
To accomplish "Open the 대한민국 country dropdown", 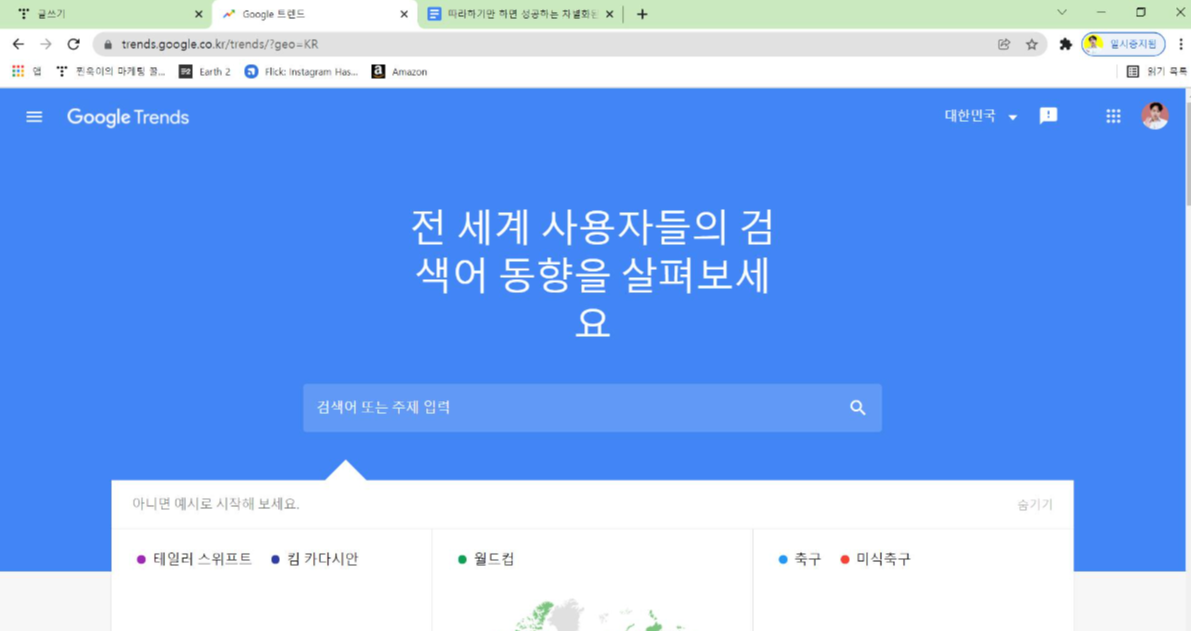I will point(981,116).
